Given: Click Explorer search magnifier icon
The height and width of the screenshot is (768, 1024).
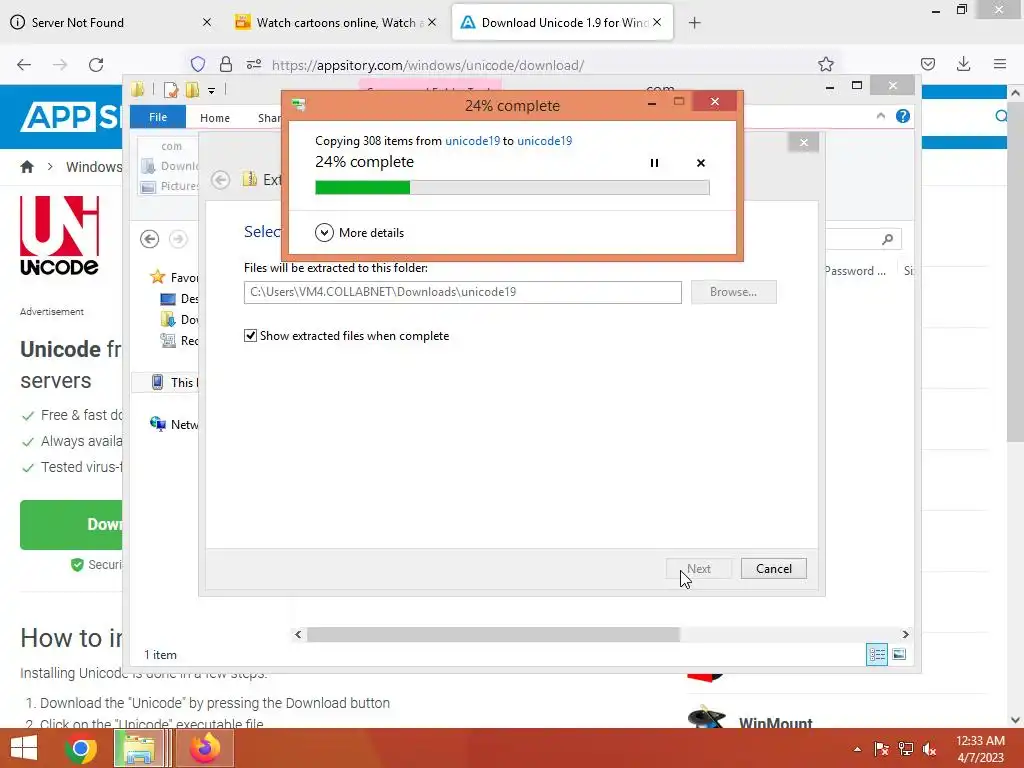Looking at the screenshot, I should click(888, 240).
